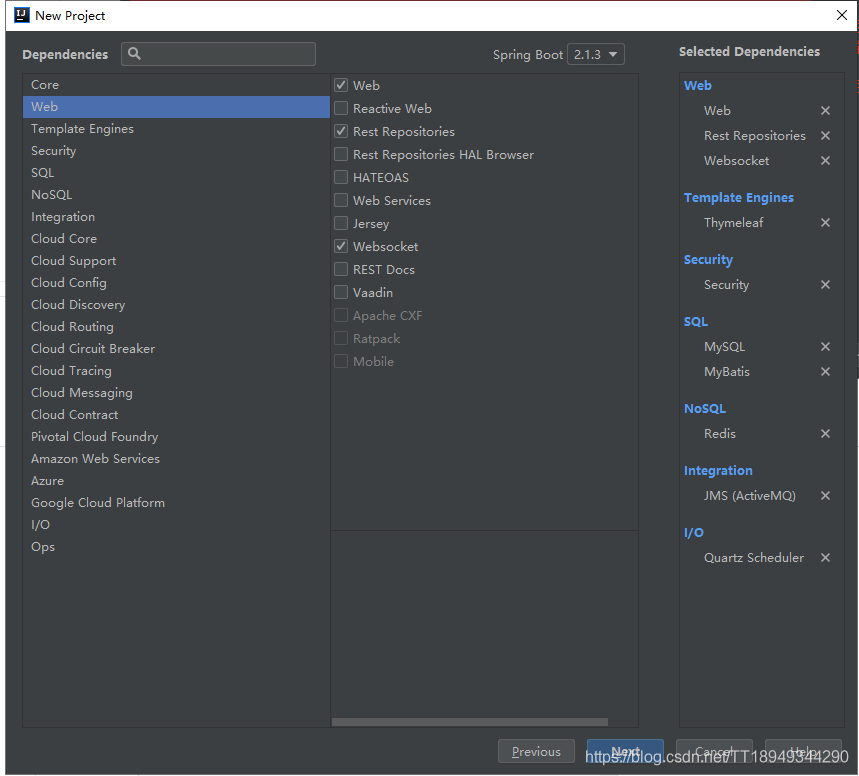
Task: Click Thymeleaf in selected dependencies
Action: coord(734,223)
